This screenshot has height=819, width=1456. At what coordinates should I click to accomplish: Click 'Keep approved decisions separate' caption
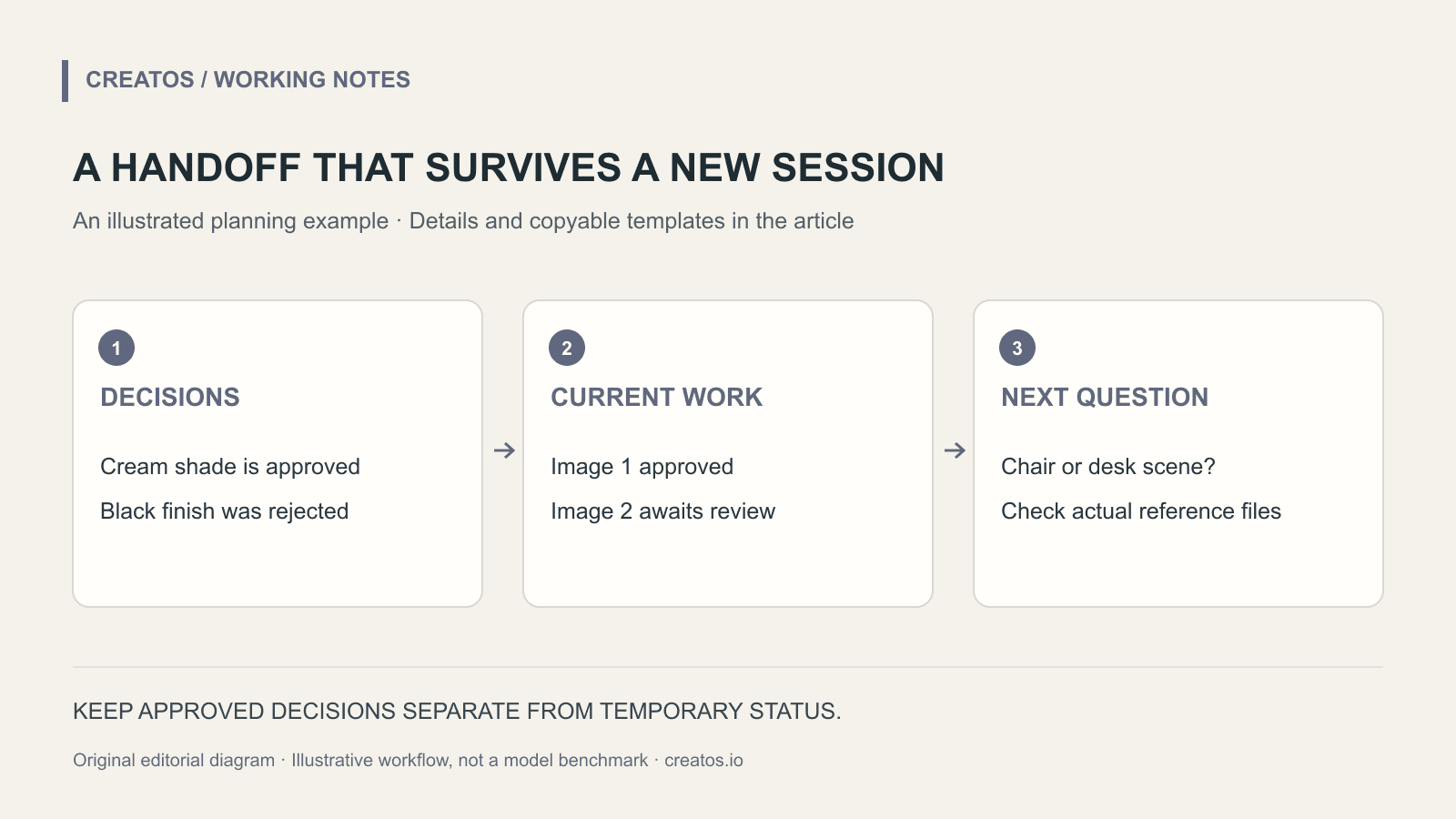click(x=457, y=711)
